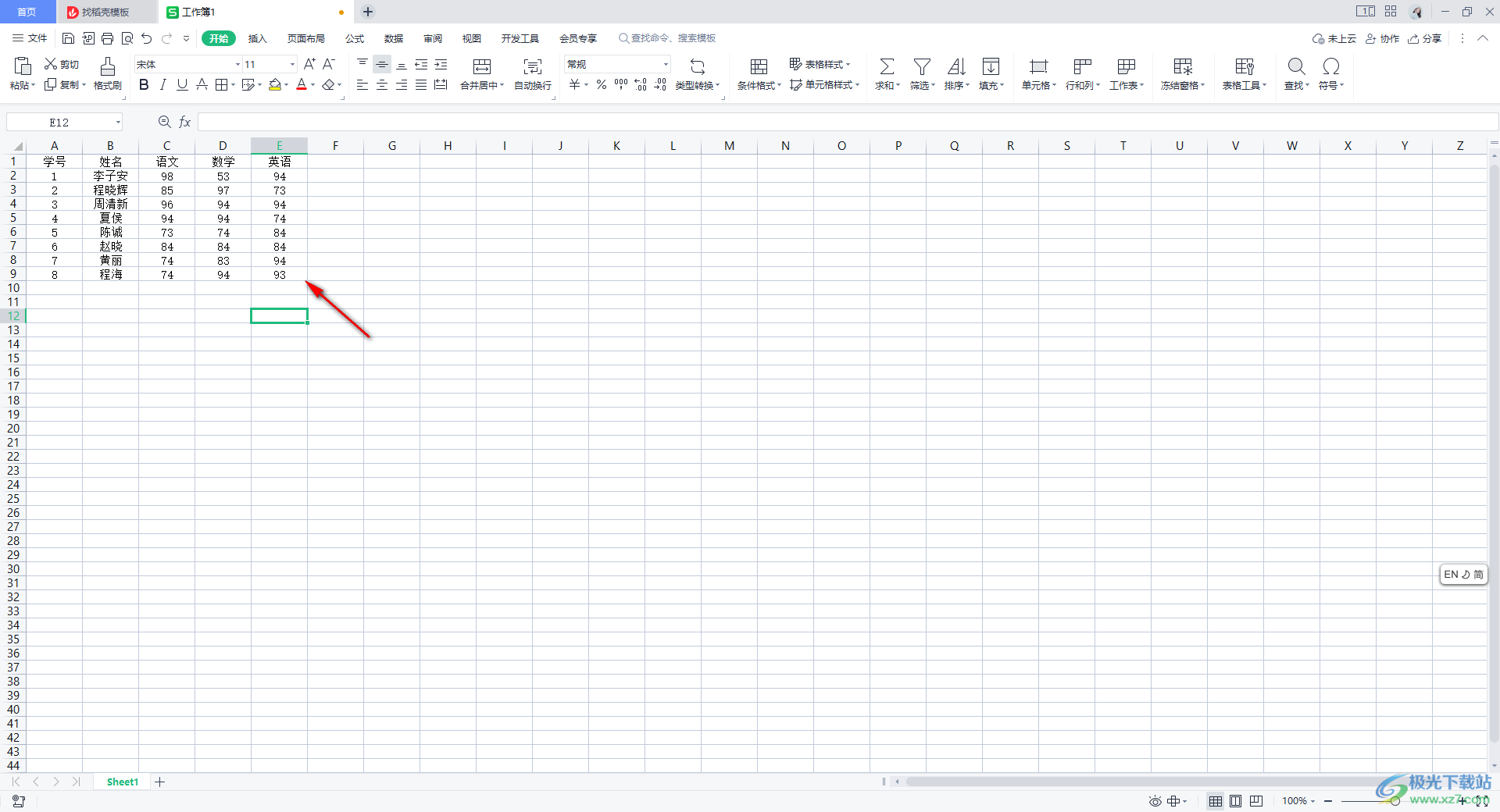Click the Find (查找) magnifier icon
The height and width of the screenshot is (812, 1500).
tap(1296, 66)
